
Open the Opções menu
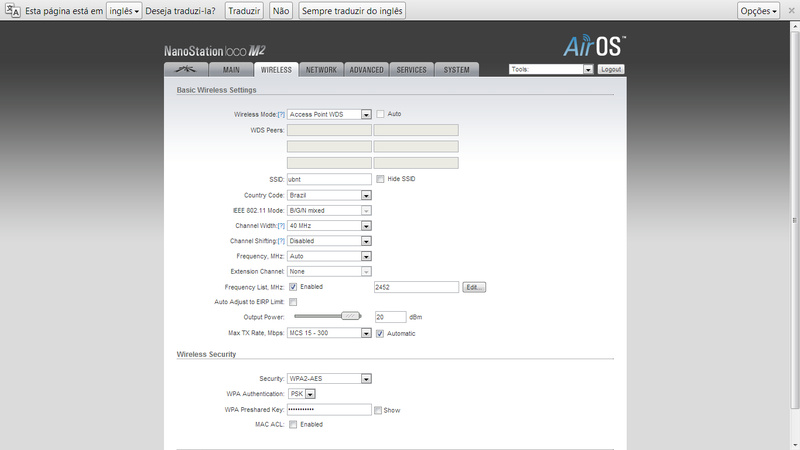[x=758, y=11]
